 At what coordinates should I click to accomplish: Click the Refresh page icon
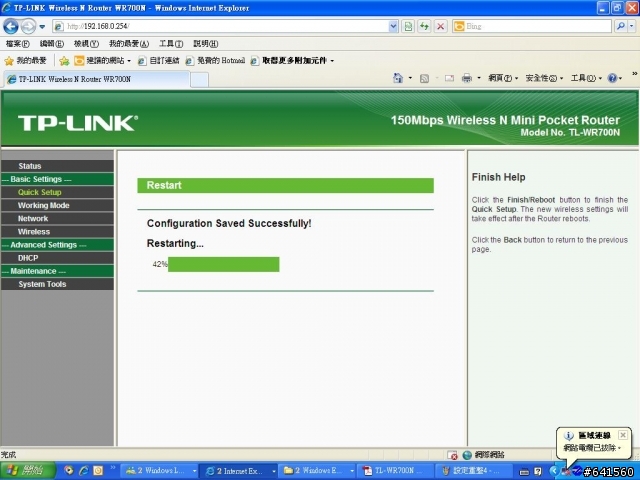coord(424,27)
